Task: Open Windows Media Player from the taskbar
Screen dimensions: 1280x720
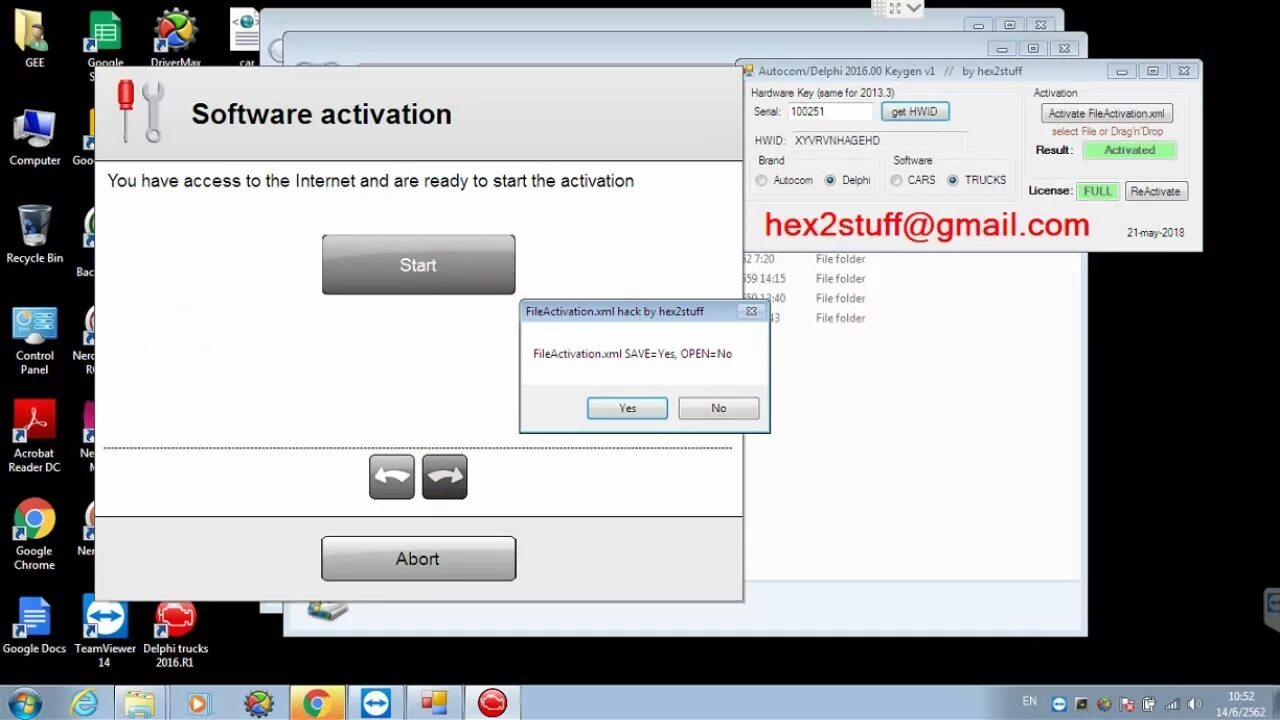Action: pyautogui.click(x=198, y=703)
